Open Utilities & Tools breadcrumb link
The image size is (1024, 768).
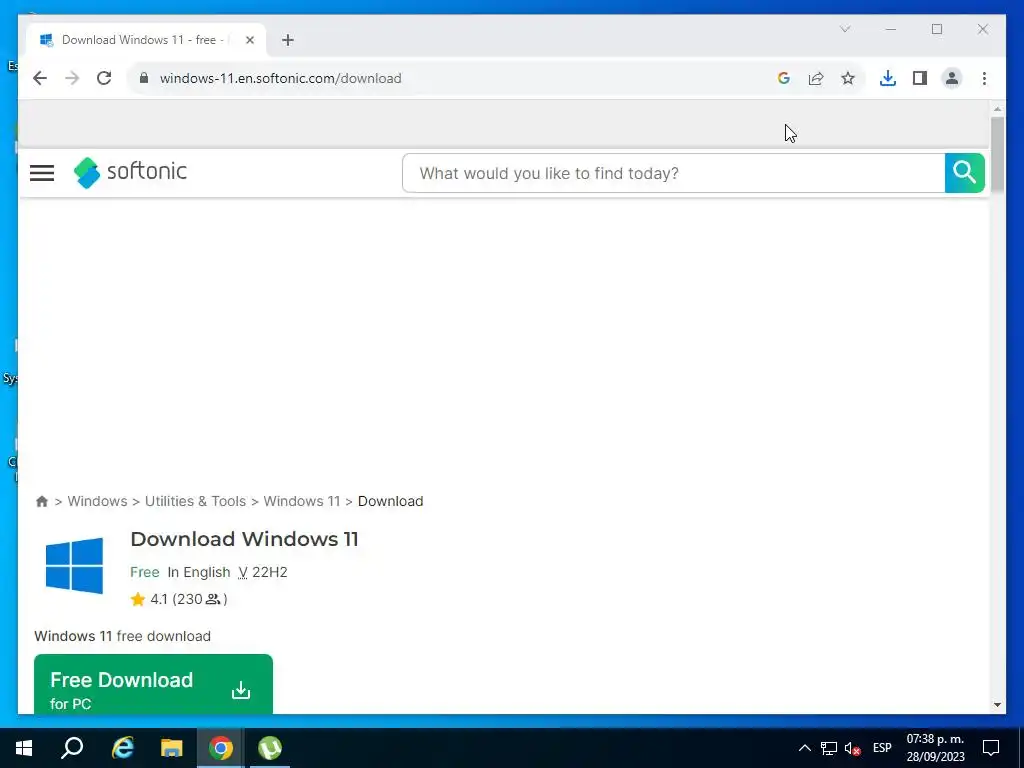click(195, 501)
